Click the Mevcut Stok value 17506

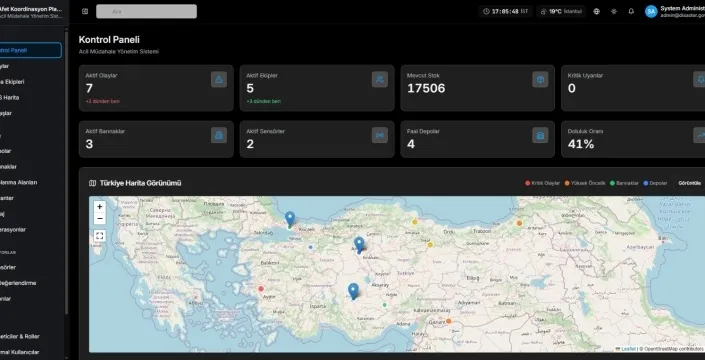tap(426, 89)
